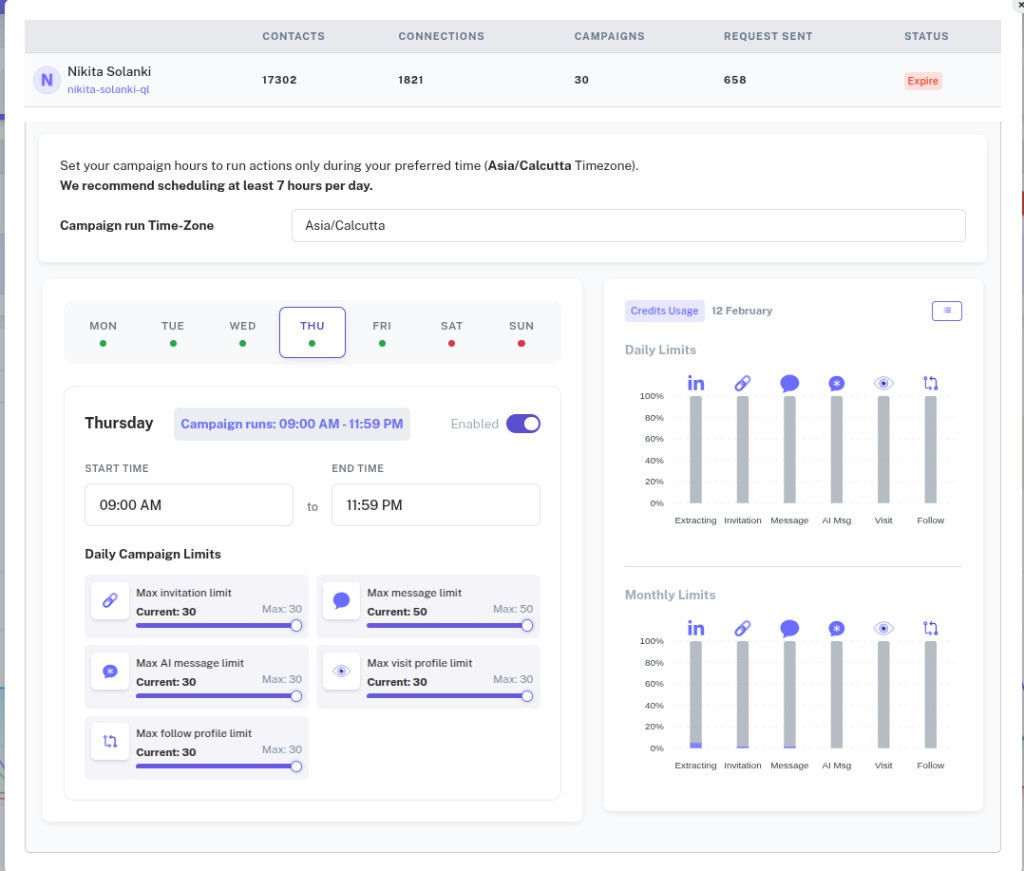Viewport: 1024px width, 871px height.
Task: Open the END TIME 11:59 PM picker
Action: pos(435,504)
